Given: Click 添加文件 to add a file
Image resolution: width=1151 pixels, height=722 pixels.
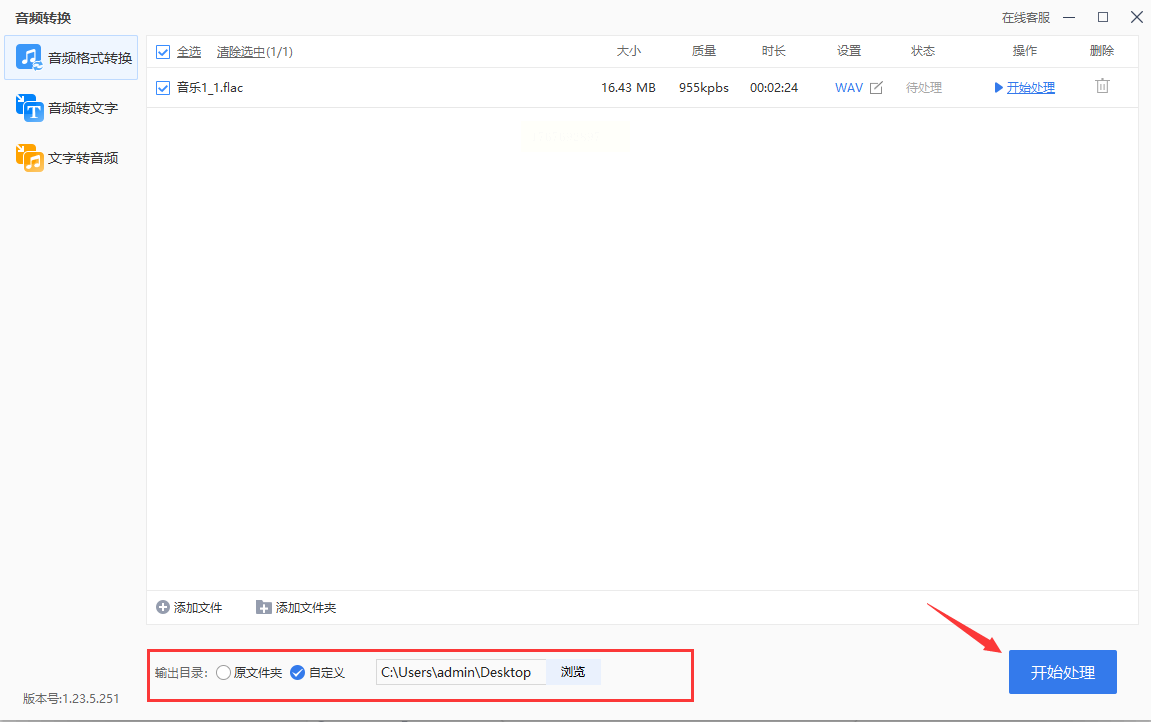Looking at the screenshot, I should (x=189, y=608).
